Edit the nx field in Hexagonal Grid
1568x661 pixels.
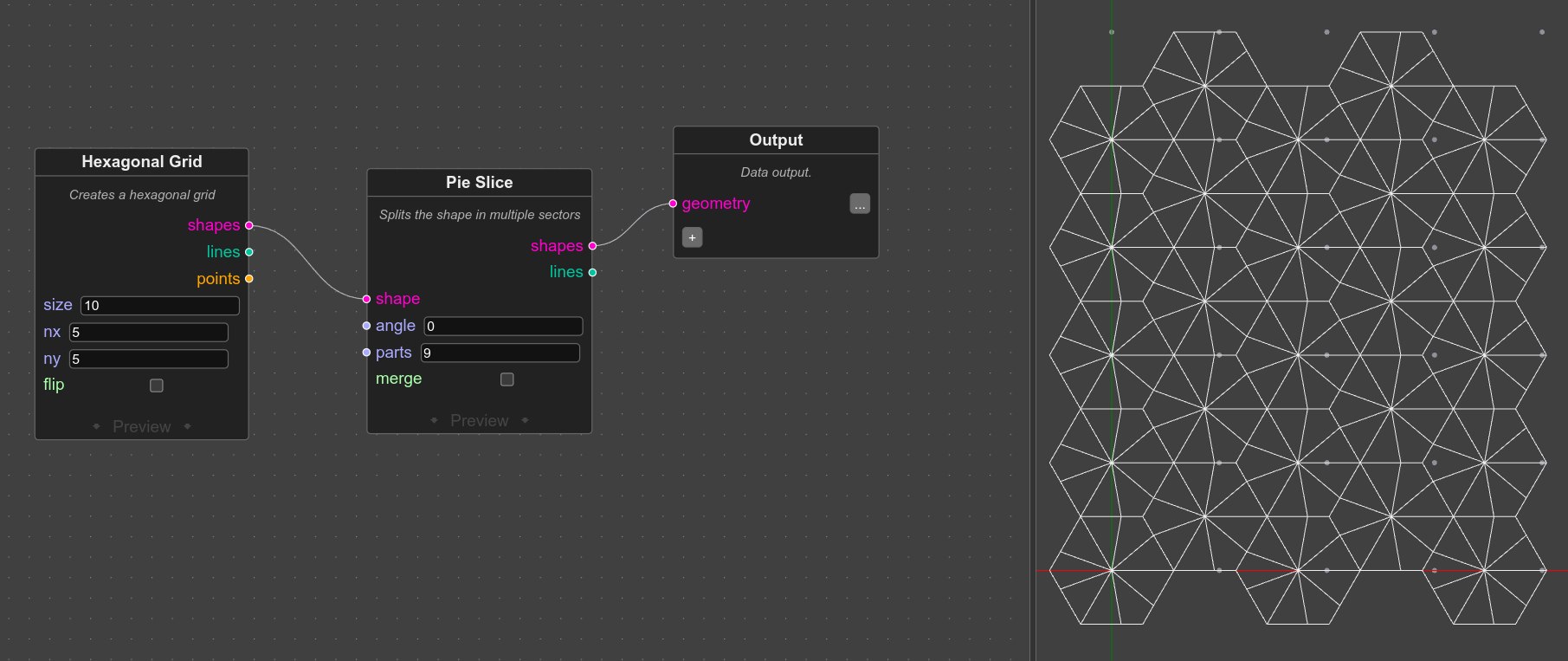pyautogui.click(x=149, y=333)
